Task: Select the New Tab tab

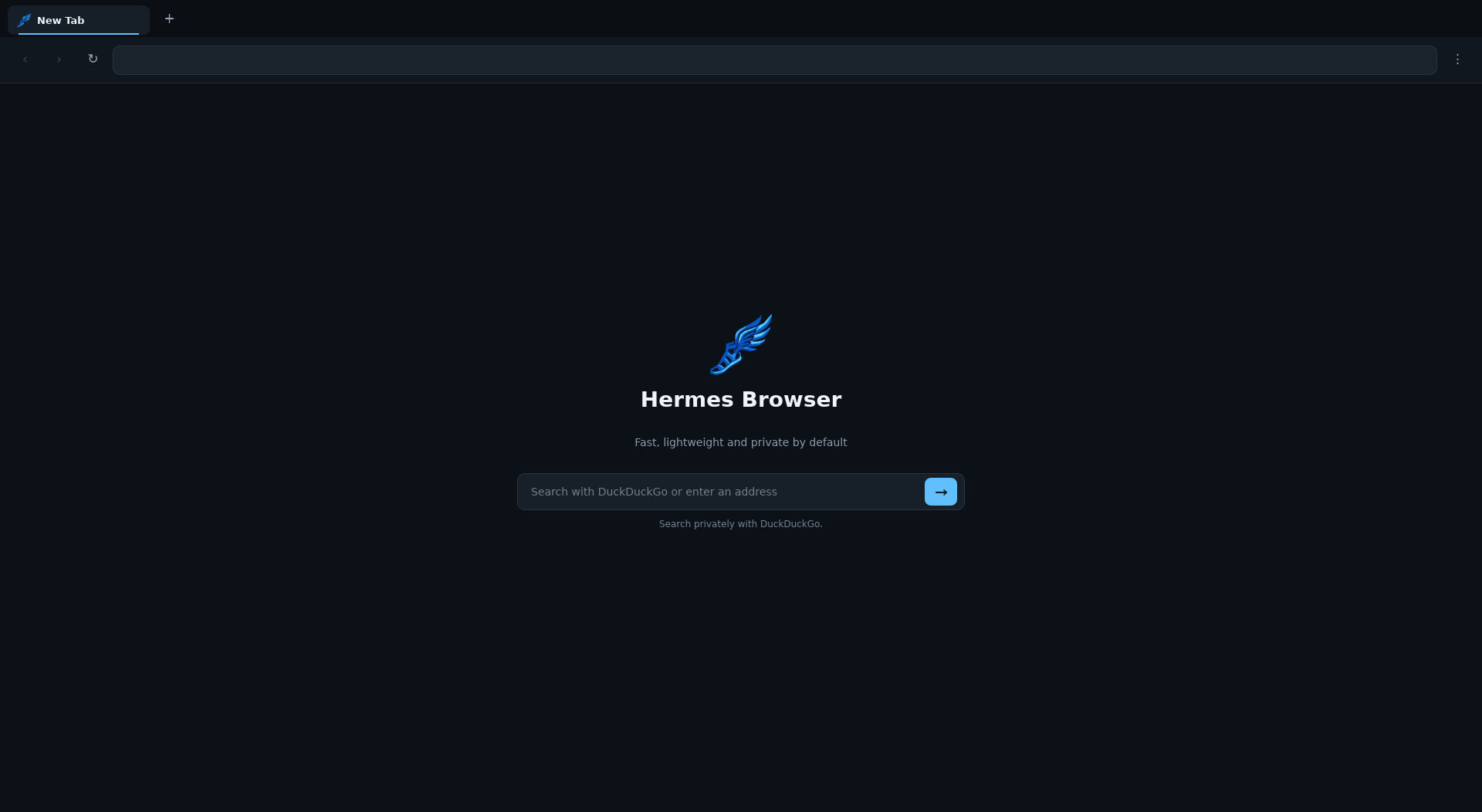Action: tap(79, 20)
